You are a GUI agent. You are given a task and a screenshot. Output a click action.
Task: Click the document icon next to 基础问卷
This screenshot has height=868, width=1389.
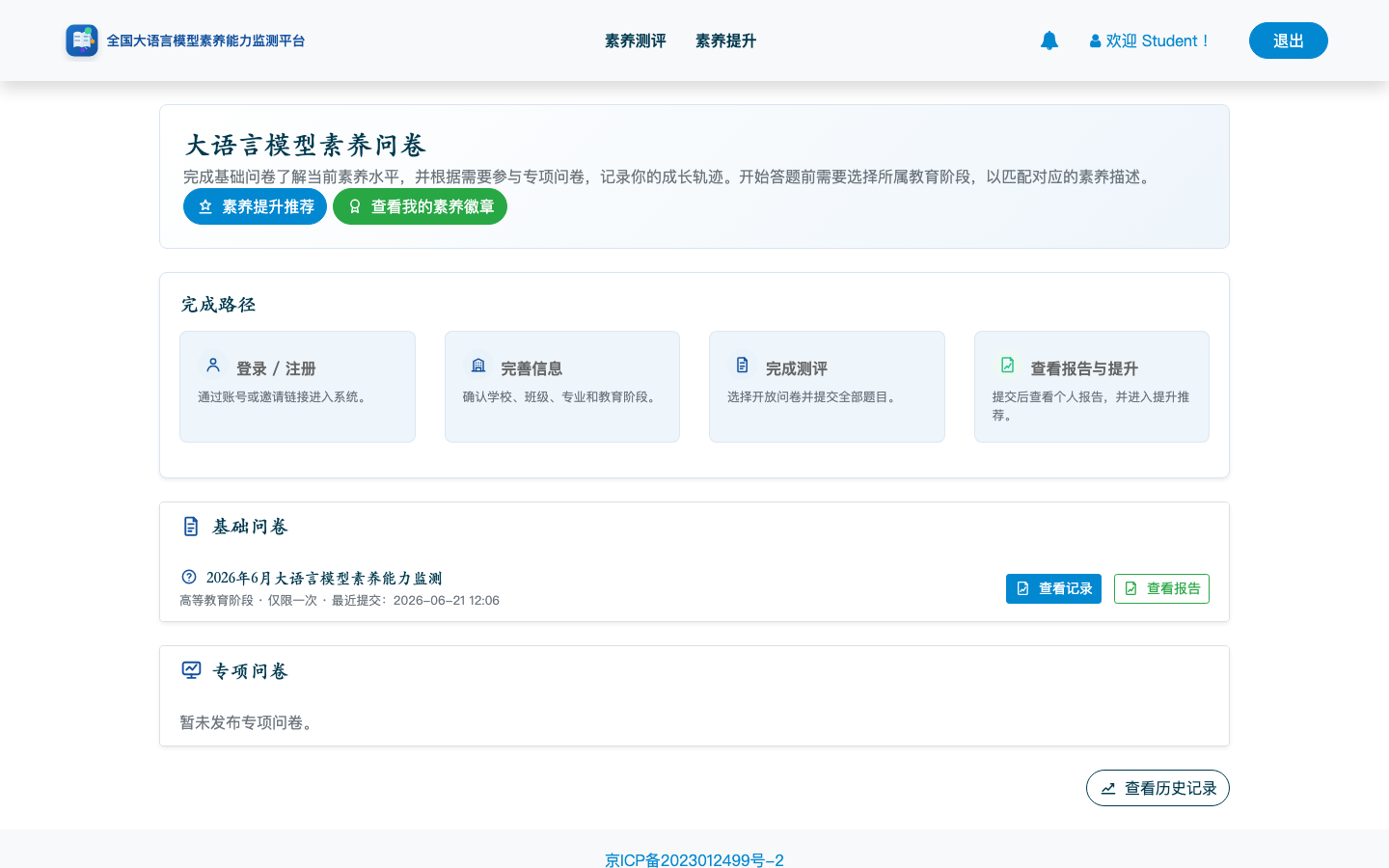(191, 526)
